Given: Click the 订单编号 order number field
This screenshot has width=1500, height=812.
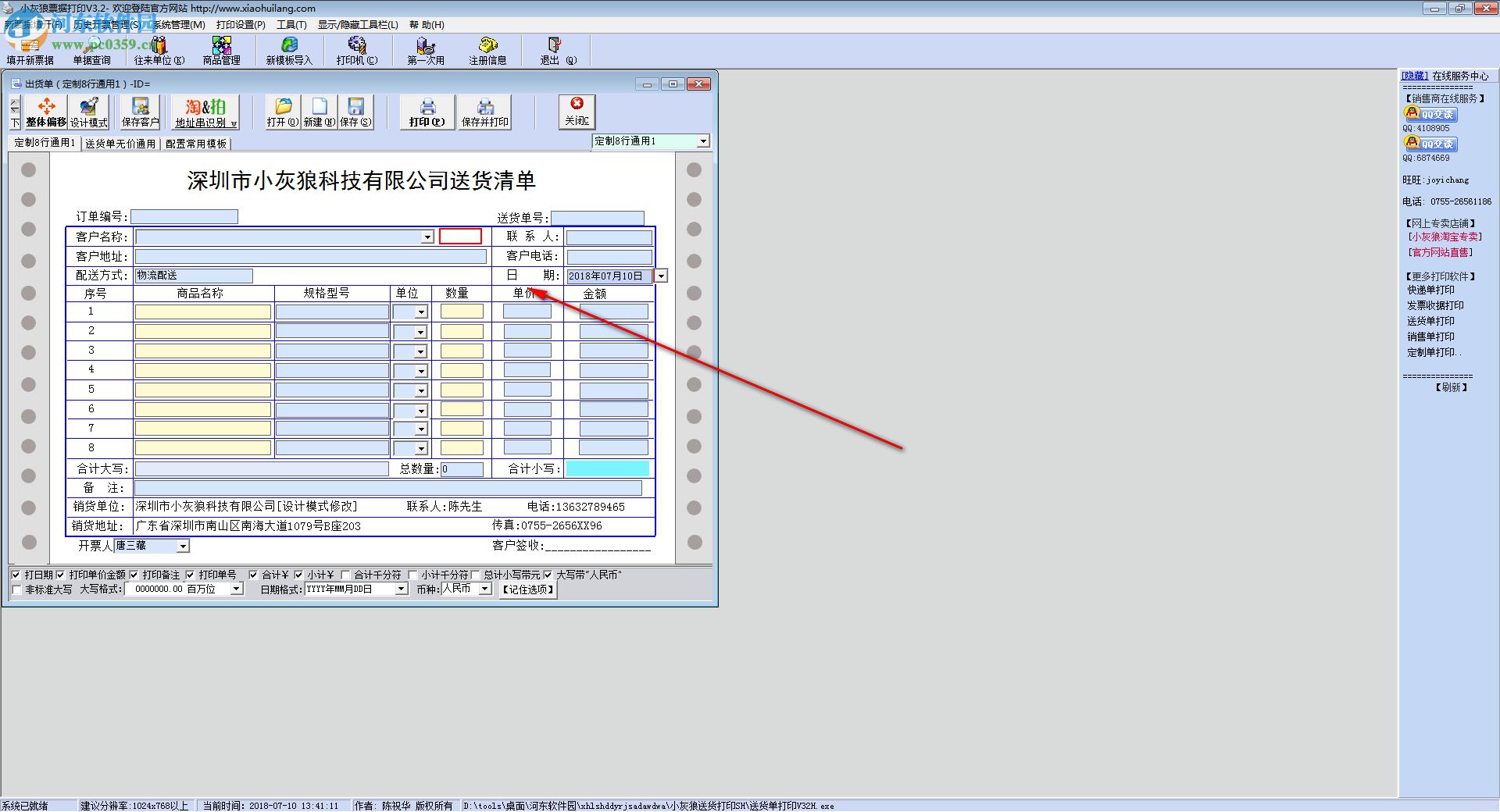Looking at the screenshot, I should 184,217.
